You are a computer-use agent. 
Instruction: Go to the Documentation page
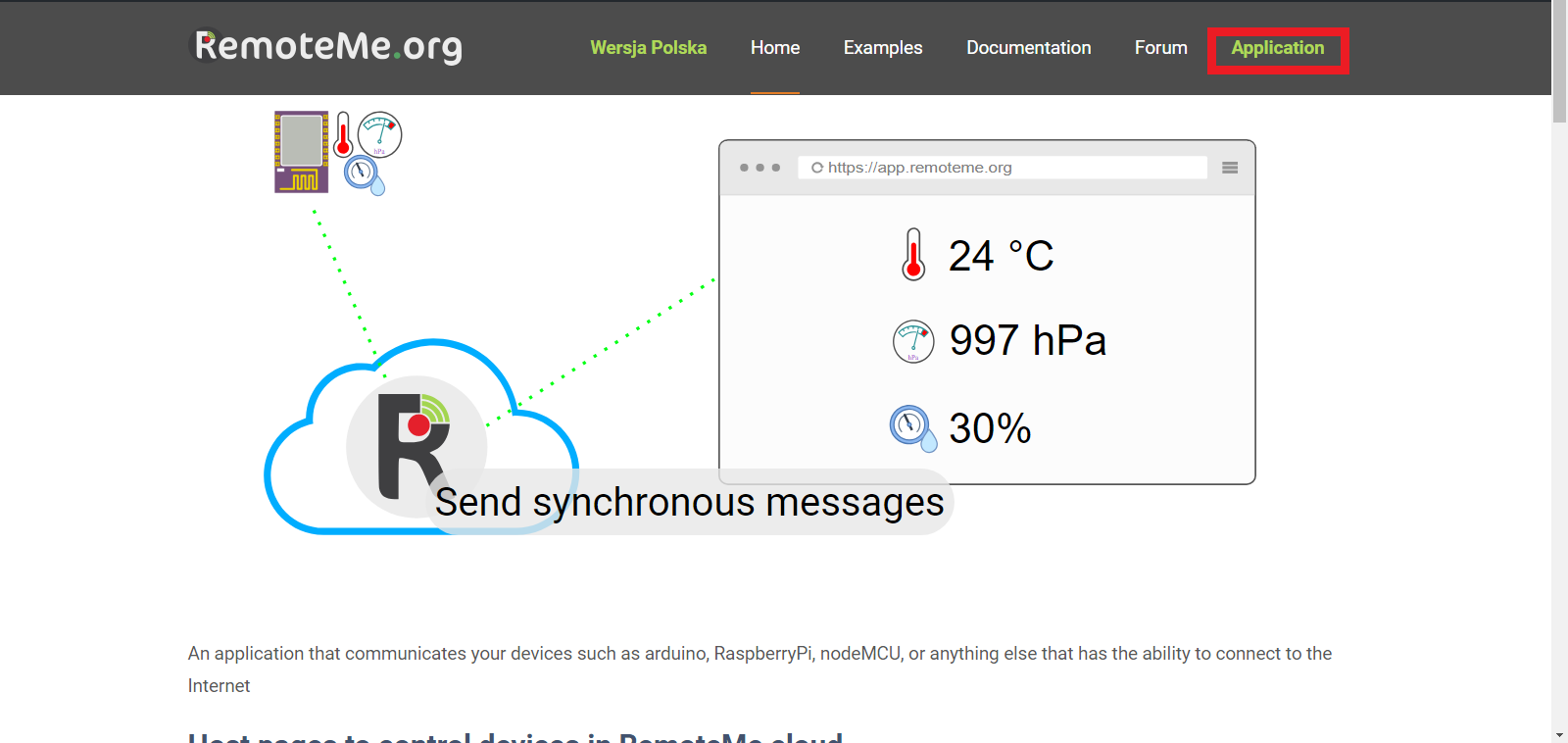1028,48
